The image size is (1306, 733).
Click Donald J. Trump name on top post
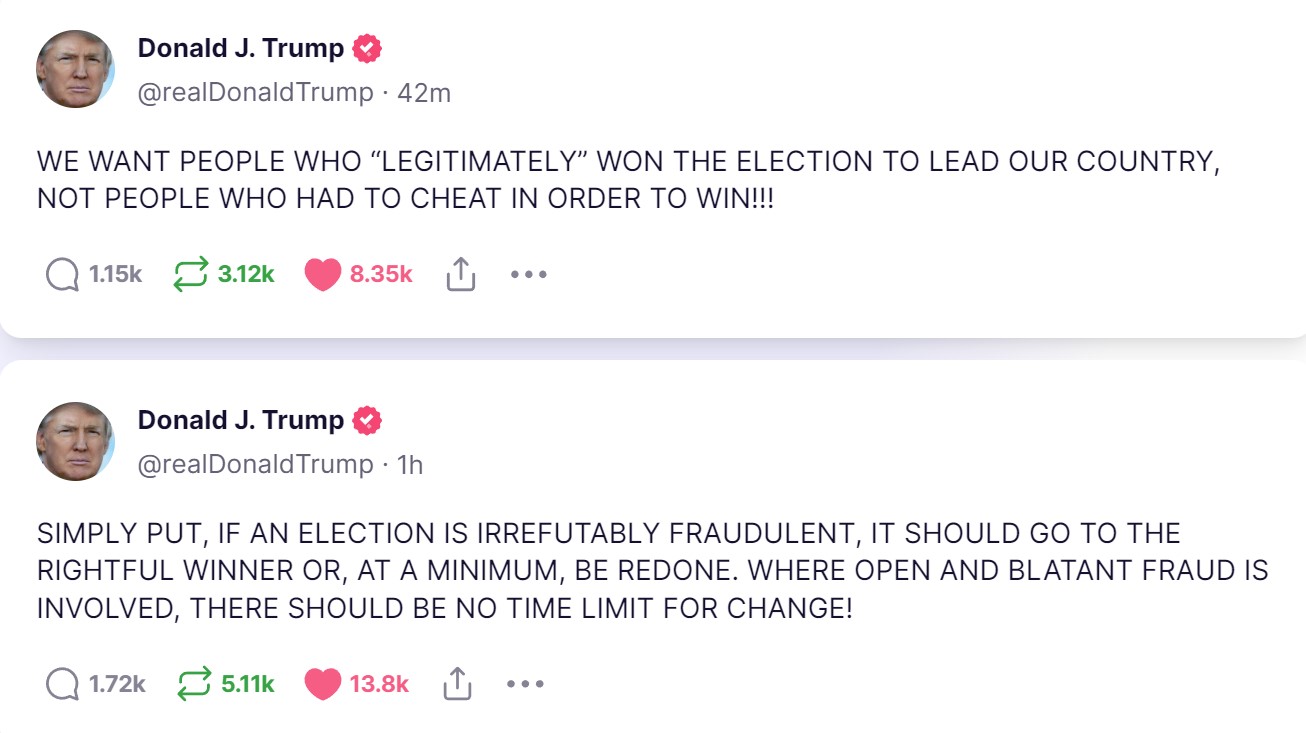tap(241, 48)
